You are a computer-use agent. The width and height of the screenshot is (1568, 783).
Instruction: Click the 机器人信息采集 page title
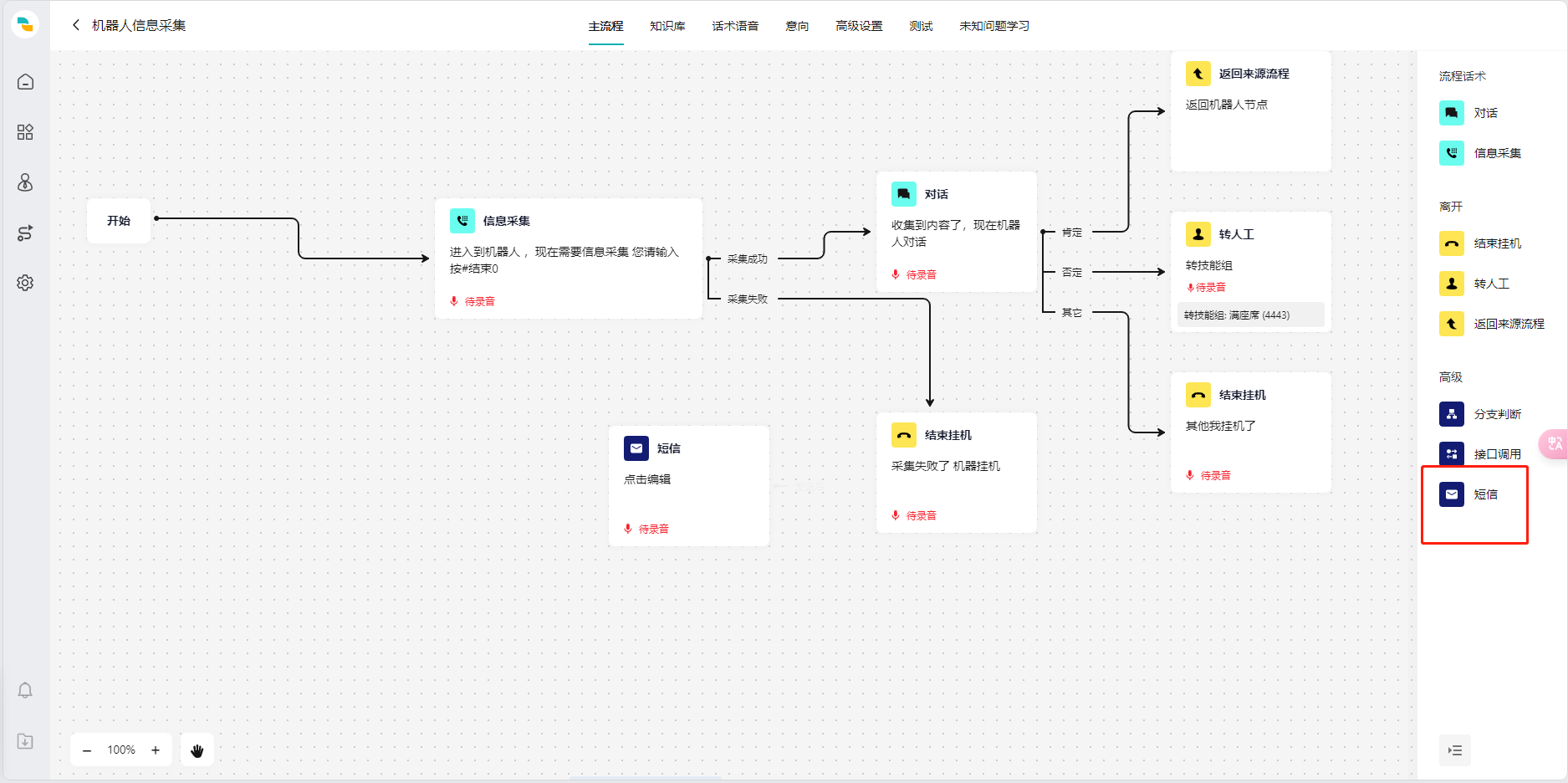[139, 25]
